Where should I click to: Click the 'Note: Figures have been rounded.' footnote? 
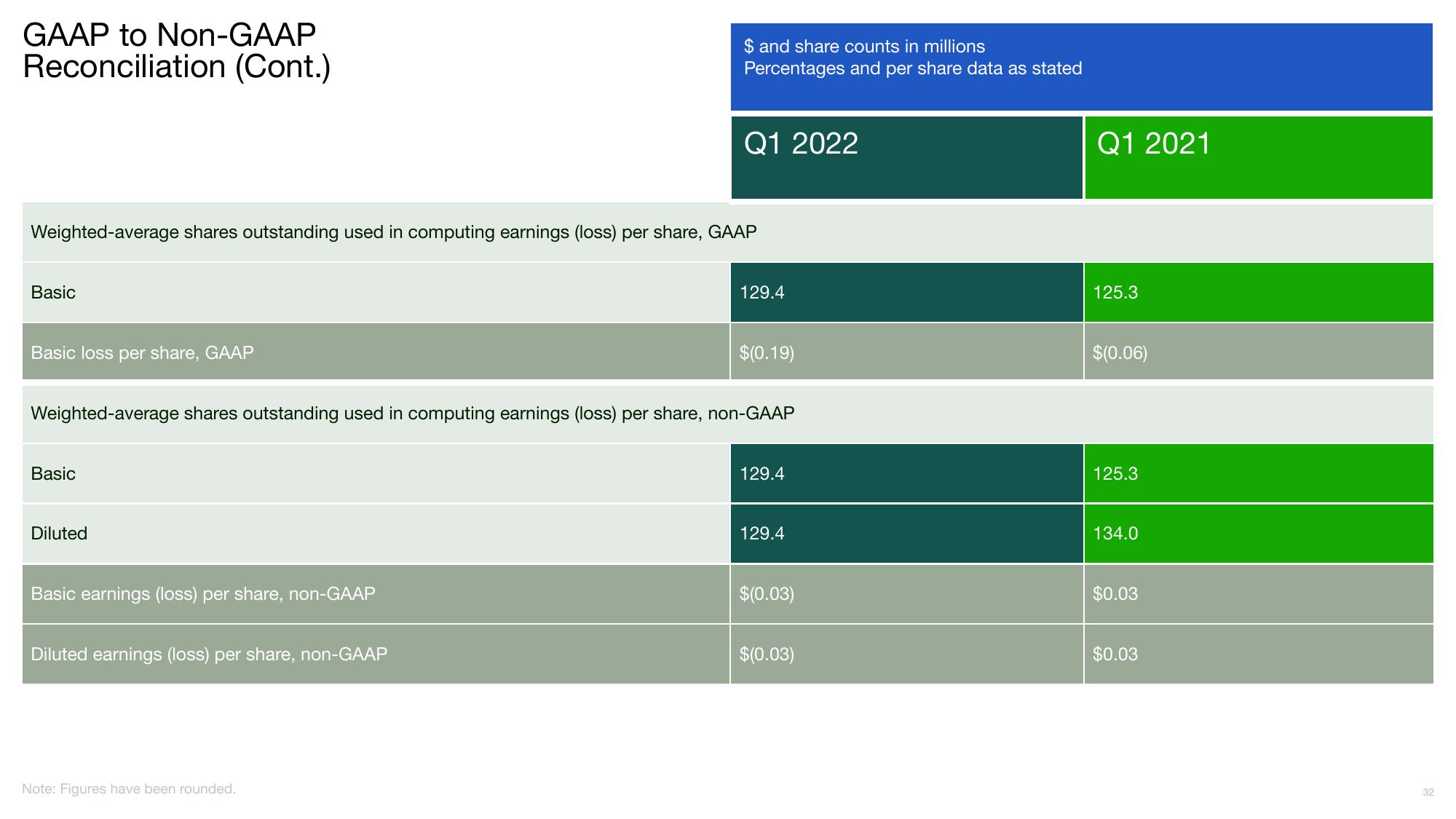tap(129, 789)
